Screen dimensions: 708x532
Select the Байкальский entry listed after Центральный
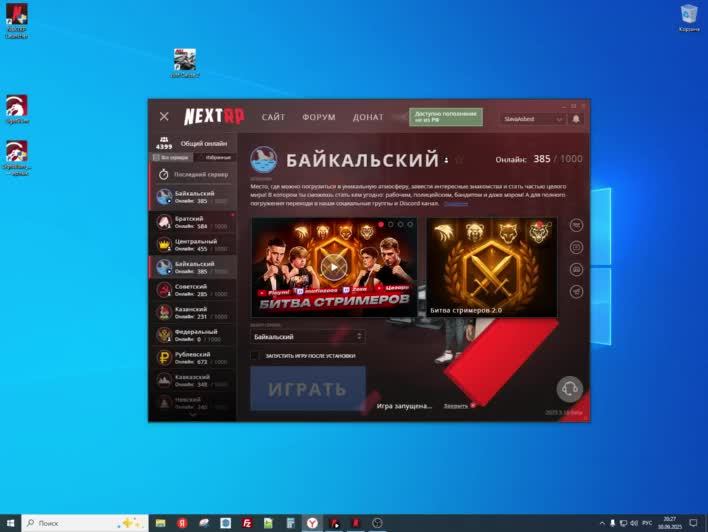click(x=193, y=267)
